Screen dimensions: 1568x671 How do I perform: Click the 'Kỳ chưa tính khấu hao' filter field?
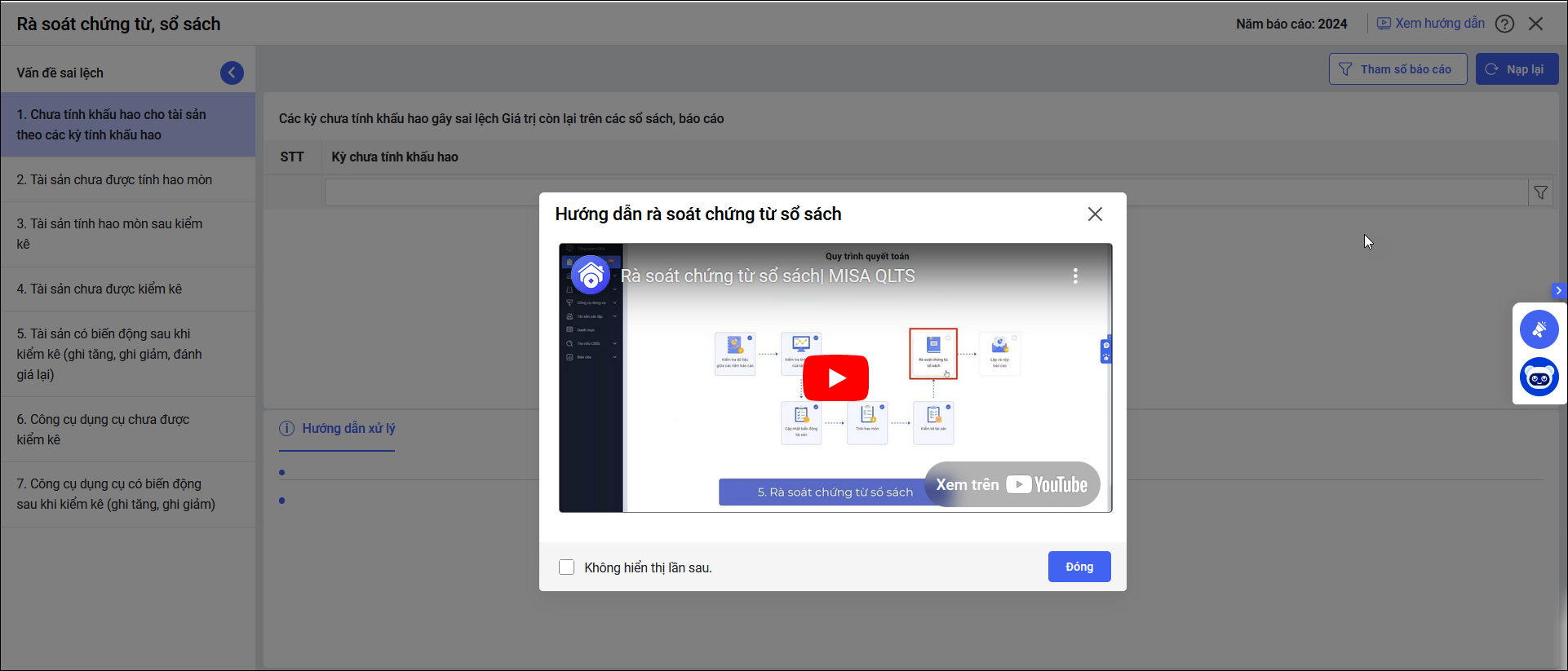click(x=925, y=192)
